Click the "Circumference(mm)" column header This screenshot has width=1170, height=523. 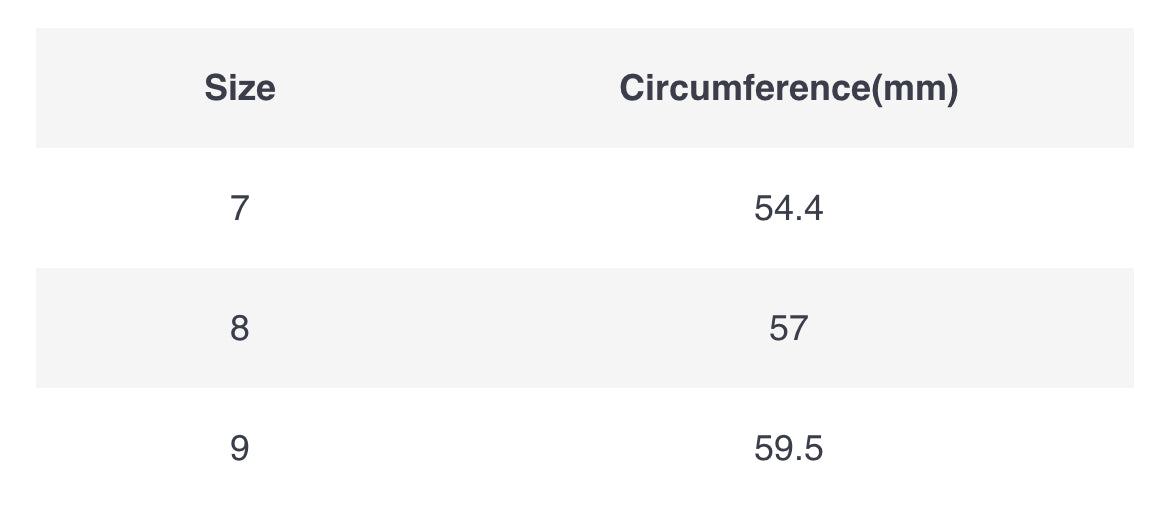789,88
